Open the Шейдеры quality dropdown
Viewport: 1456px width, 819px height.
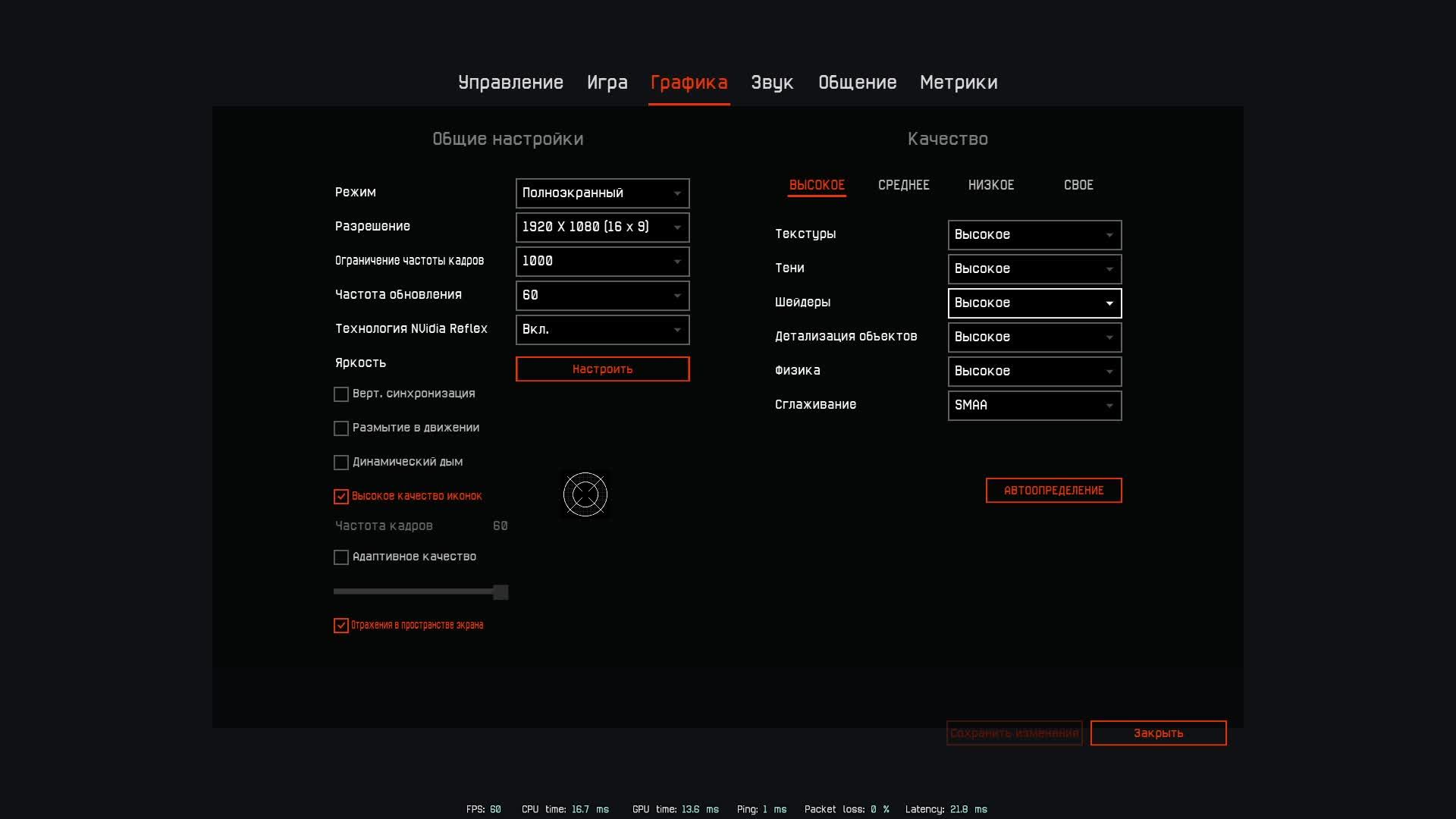(x=1034, y=303)
